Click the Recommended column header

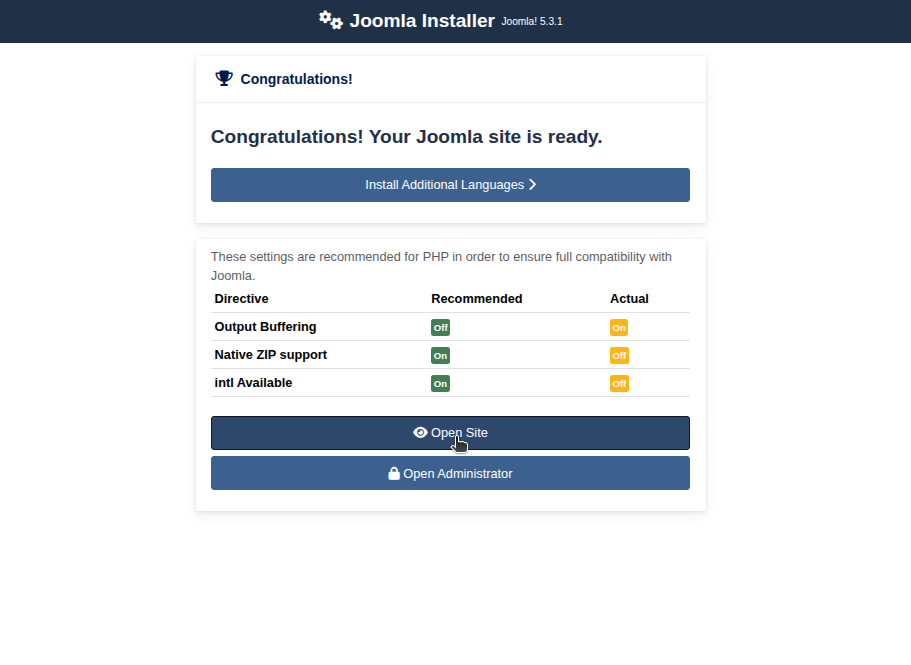[476, 299]
